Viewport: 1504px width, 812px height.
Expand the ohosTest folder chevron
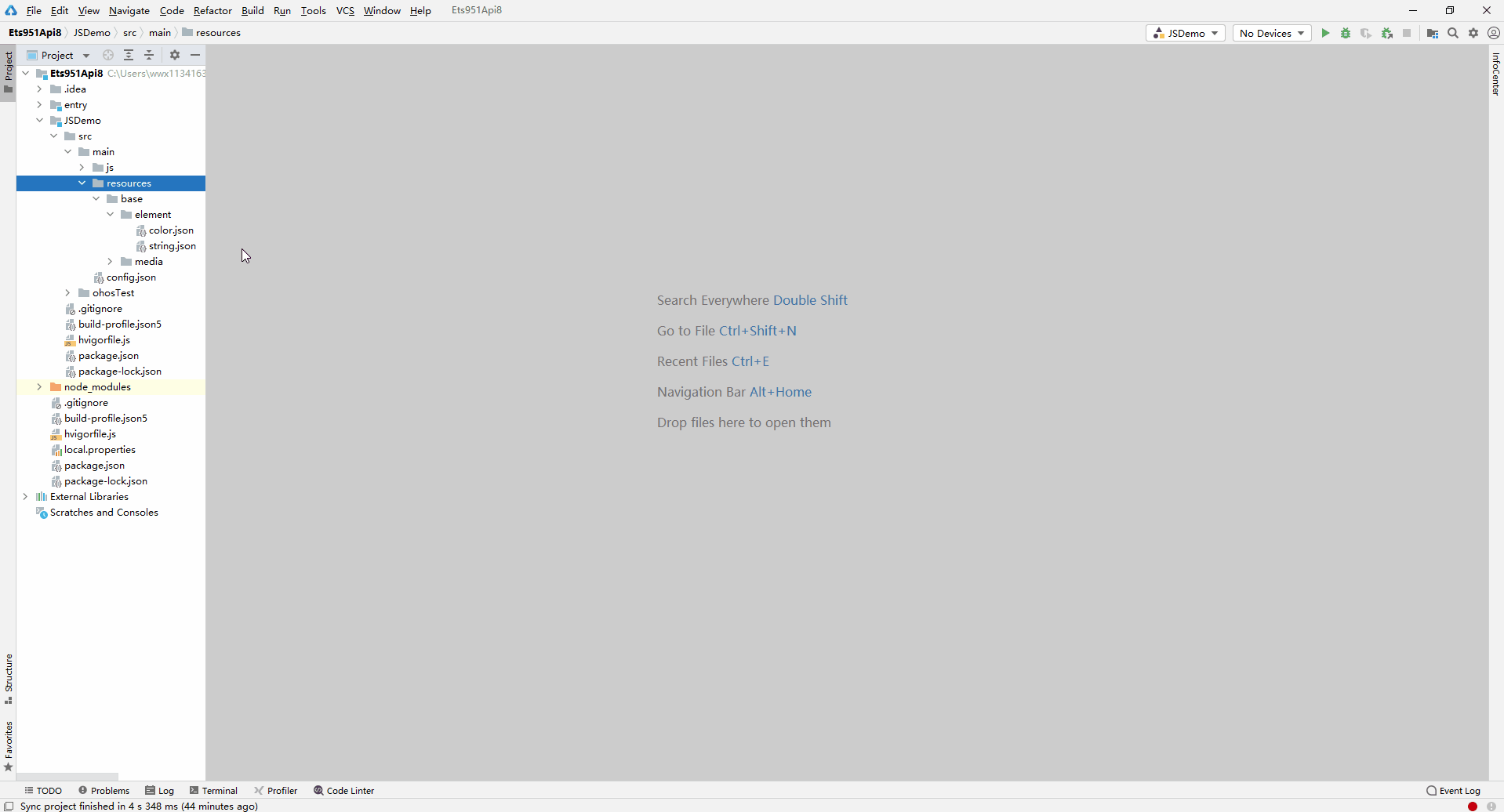pyautogui.click(x=68, y=292)
